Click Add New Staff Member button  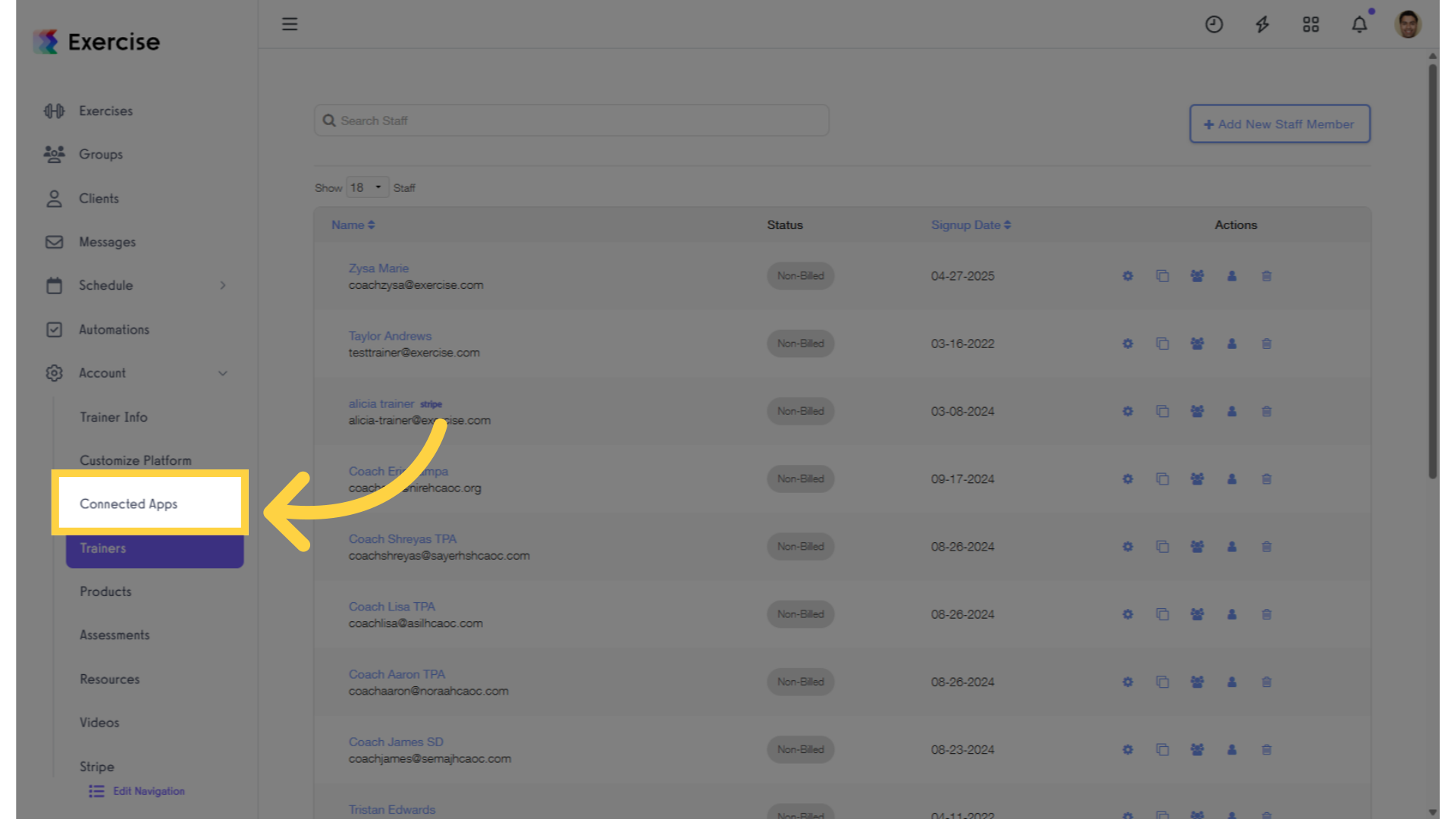(x=1279, y=124)
